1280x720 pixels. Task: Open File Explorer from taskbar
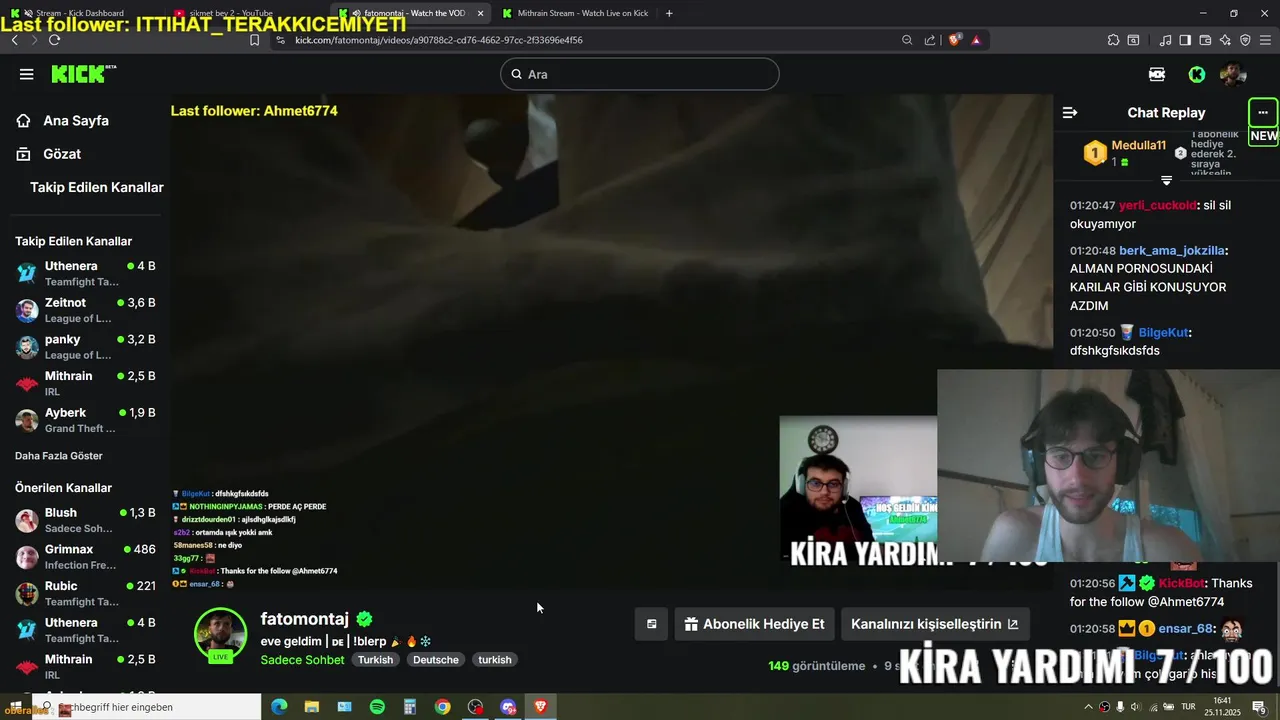click(x=312, y=707)
